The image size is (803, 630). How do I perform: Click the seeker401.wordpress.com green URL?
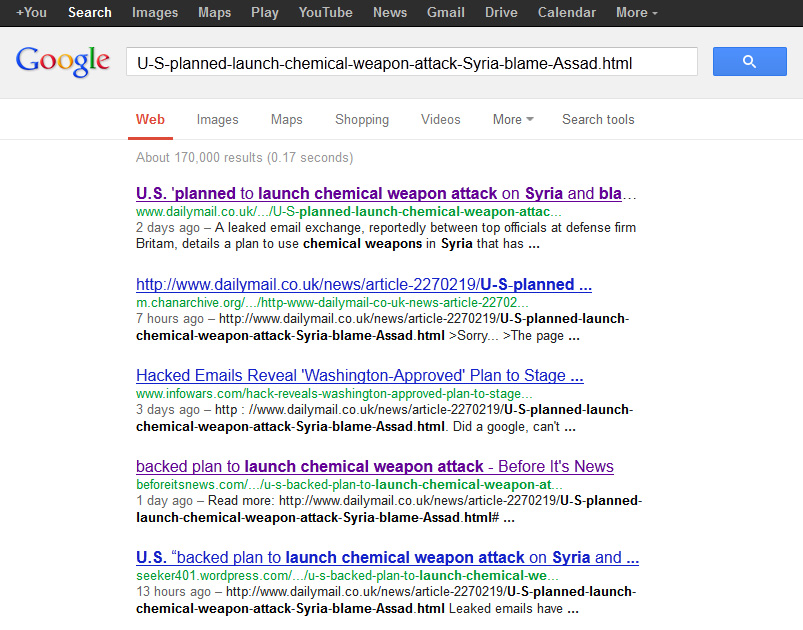pyautogui.click(x=347, y=575)
